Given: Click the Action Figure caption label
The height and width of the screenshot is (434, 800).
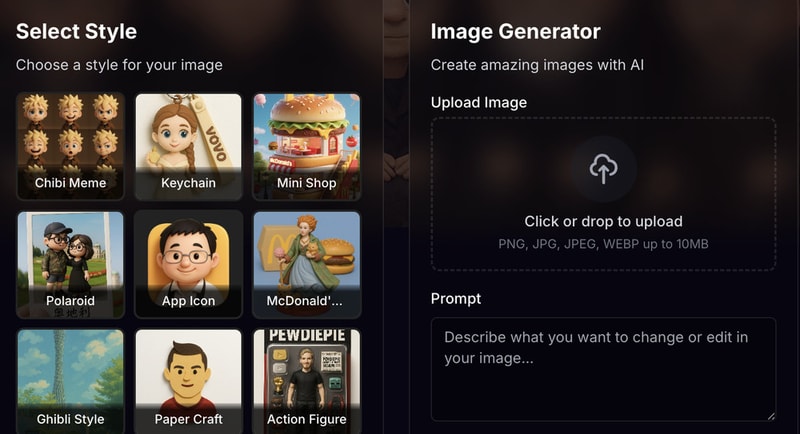Looking at the screenshot, I should (307, 419).
